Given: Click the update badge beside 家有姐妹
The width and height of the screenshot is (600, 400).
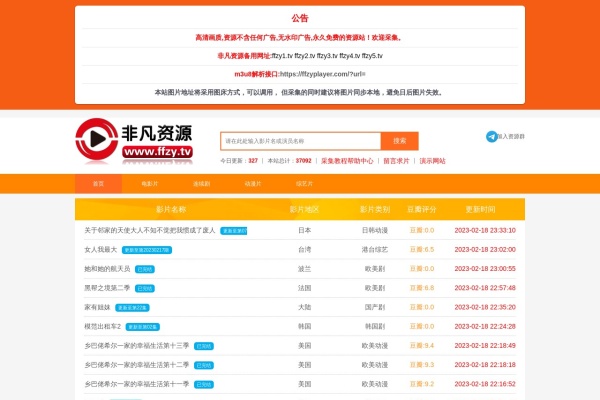Looking at the screenshot, I should pos(132,307).
